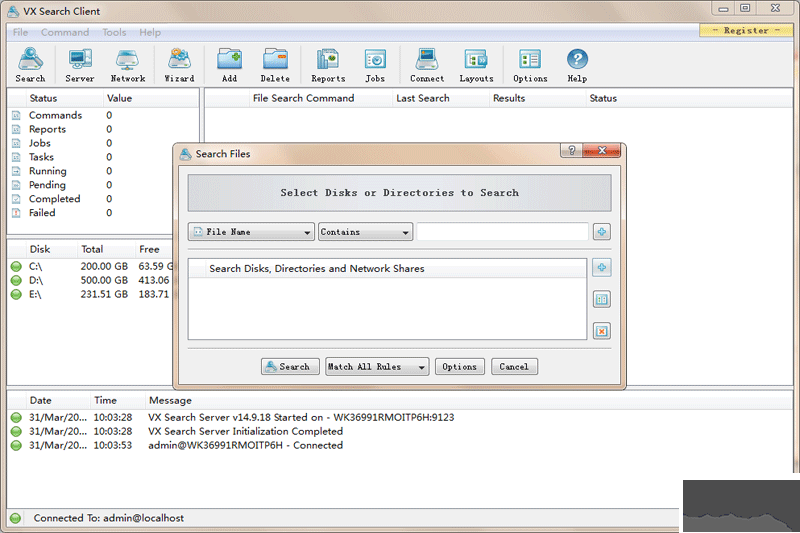Click the Delete toolbar icon

(275, 65)
